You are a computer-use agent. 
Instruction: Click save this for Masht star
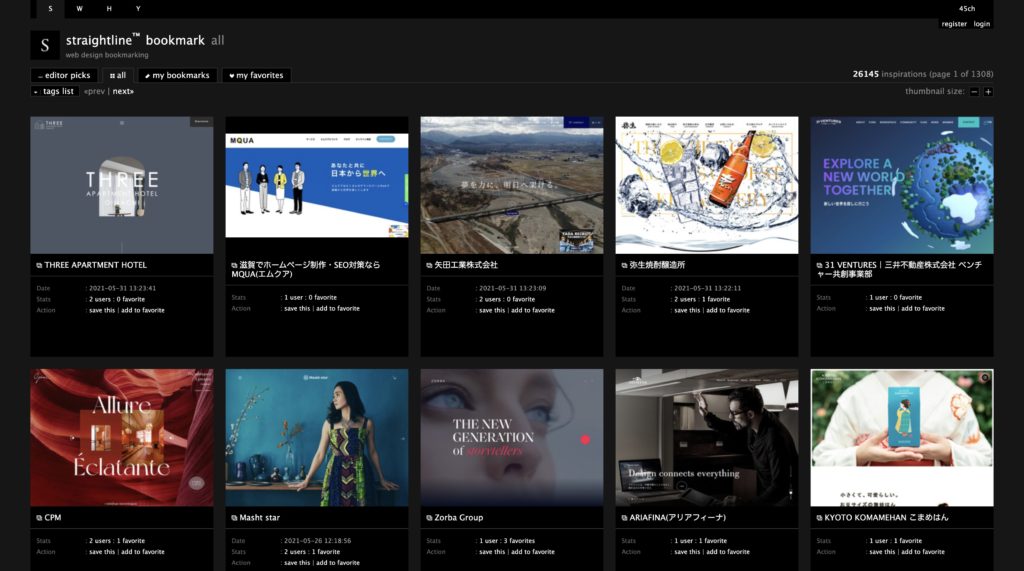point(297,563)
